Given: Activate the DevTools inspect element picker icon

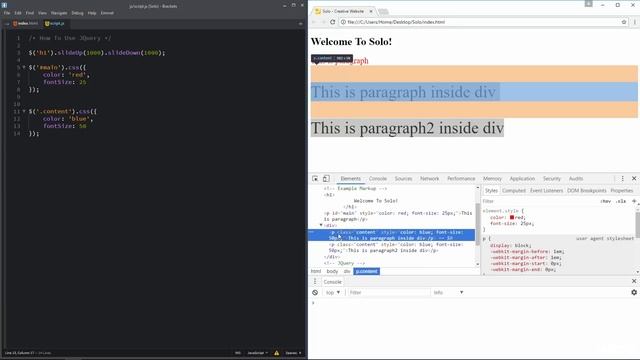Looking at the screenshot, I should (x=315, y=179).
